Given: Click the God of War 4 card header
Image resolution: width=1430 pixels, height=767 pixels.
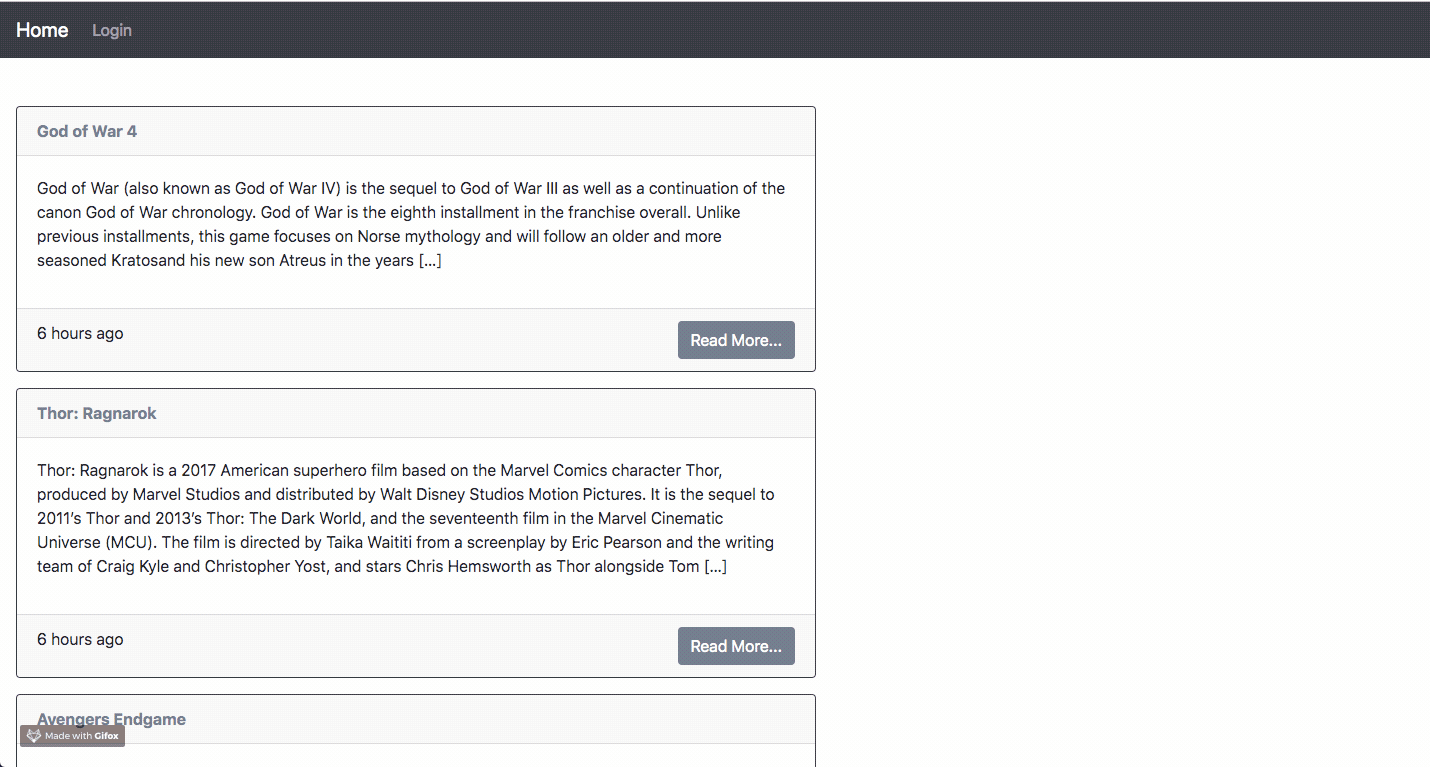Looking at the screenshot, I should coord(416,131).
